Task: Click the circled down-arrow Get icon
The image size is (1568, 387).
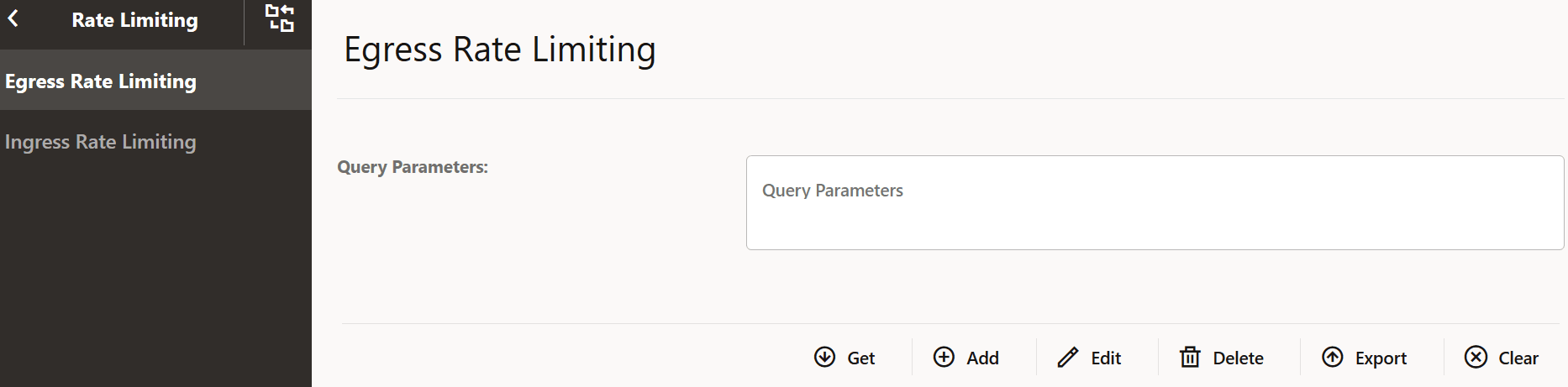Action: coord(824,357)
